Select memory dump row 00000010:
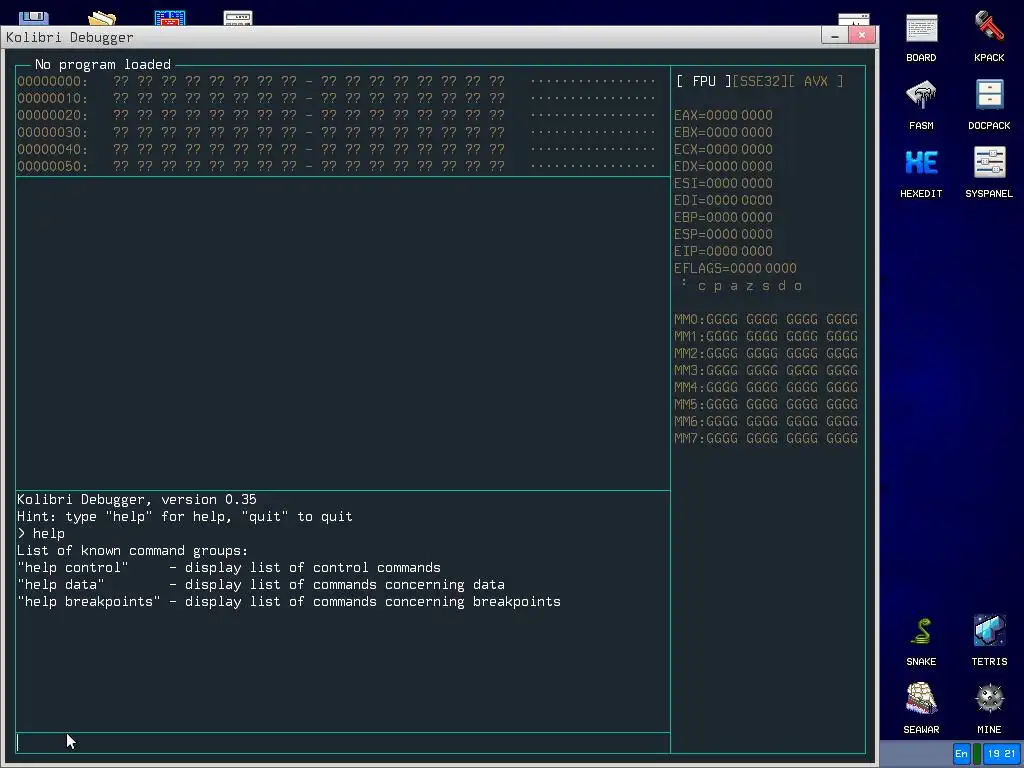 tap(336, 98)
